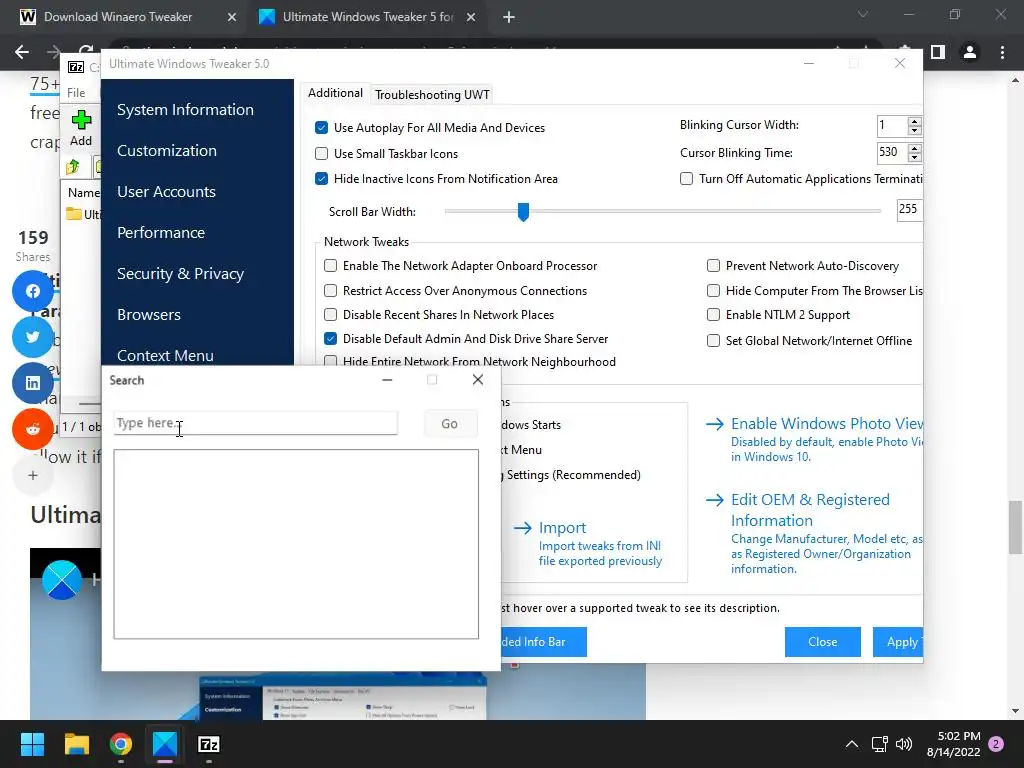Screen dimensions: 1024x768
Task: Open the Chrome three-dot menu
Action: click(x=1002, y=52)
